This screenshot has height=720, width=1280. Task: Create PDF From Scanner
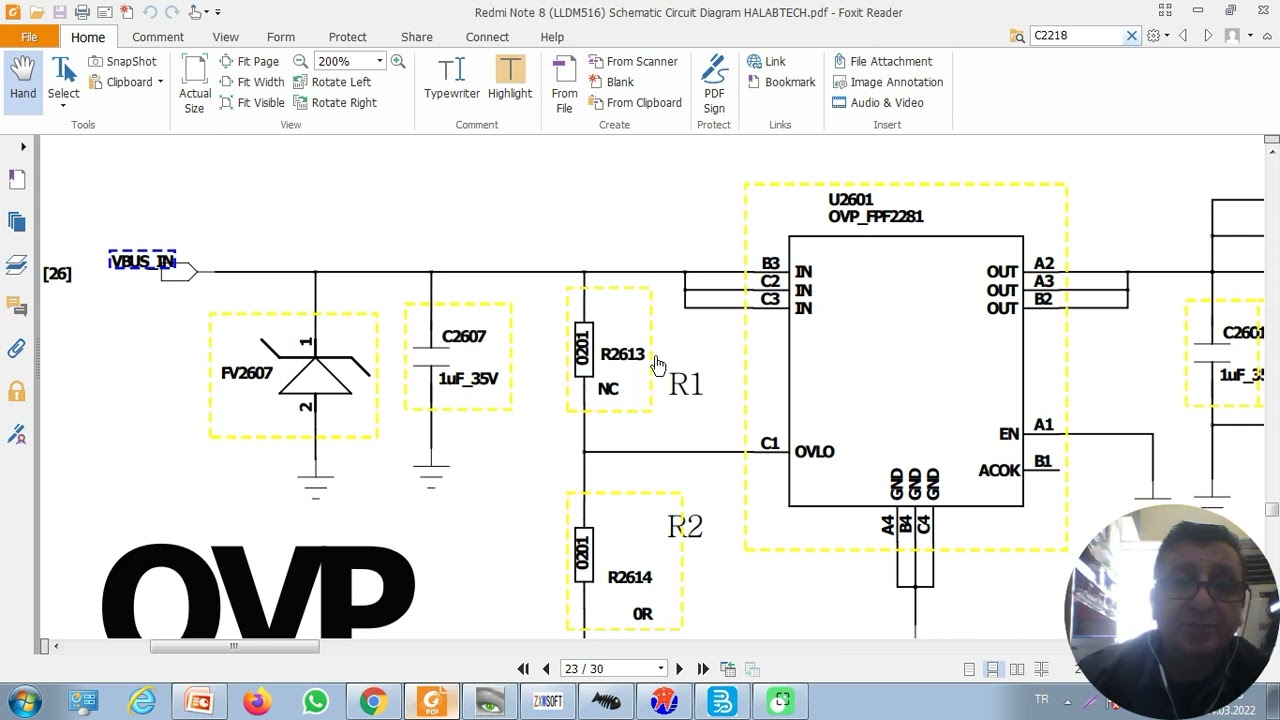633,61
